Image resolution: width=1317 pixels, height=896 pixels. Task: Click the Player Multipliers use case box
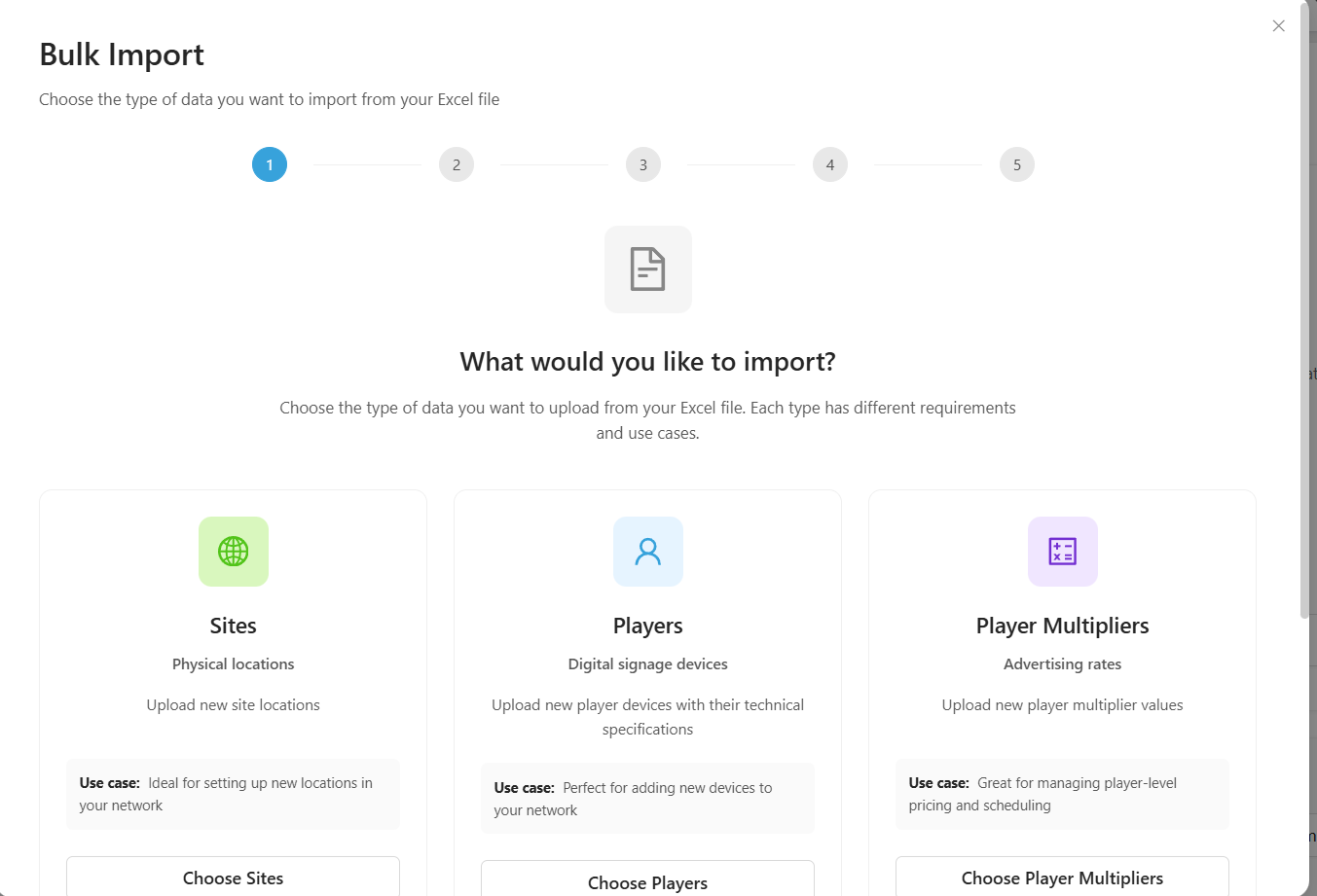[1063, 794]
